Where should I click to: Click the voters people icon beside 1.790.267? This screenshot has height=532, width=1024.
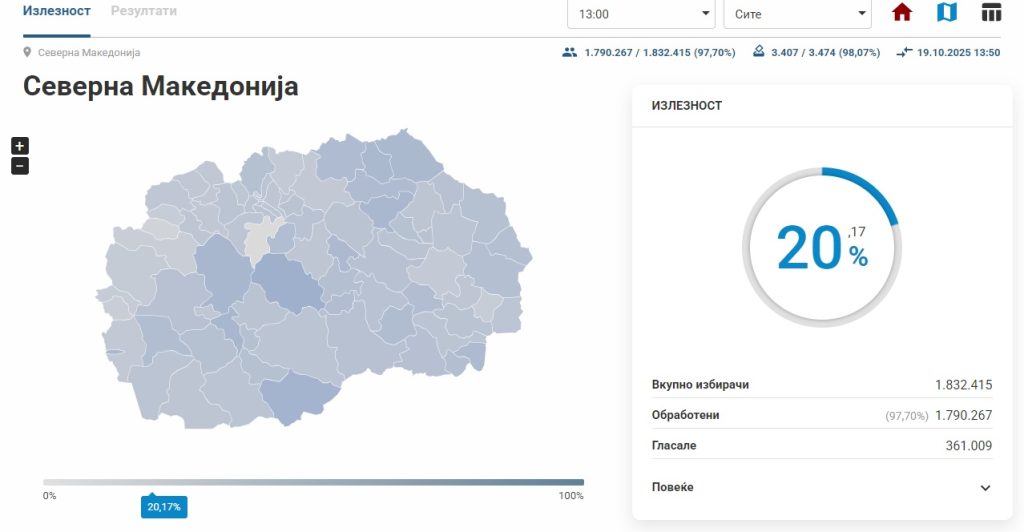(x=570, y=52)
